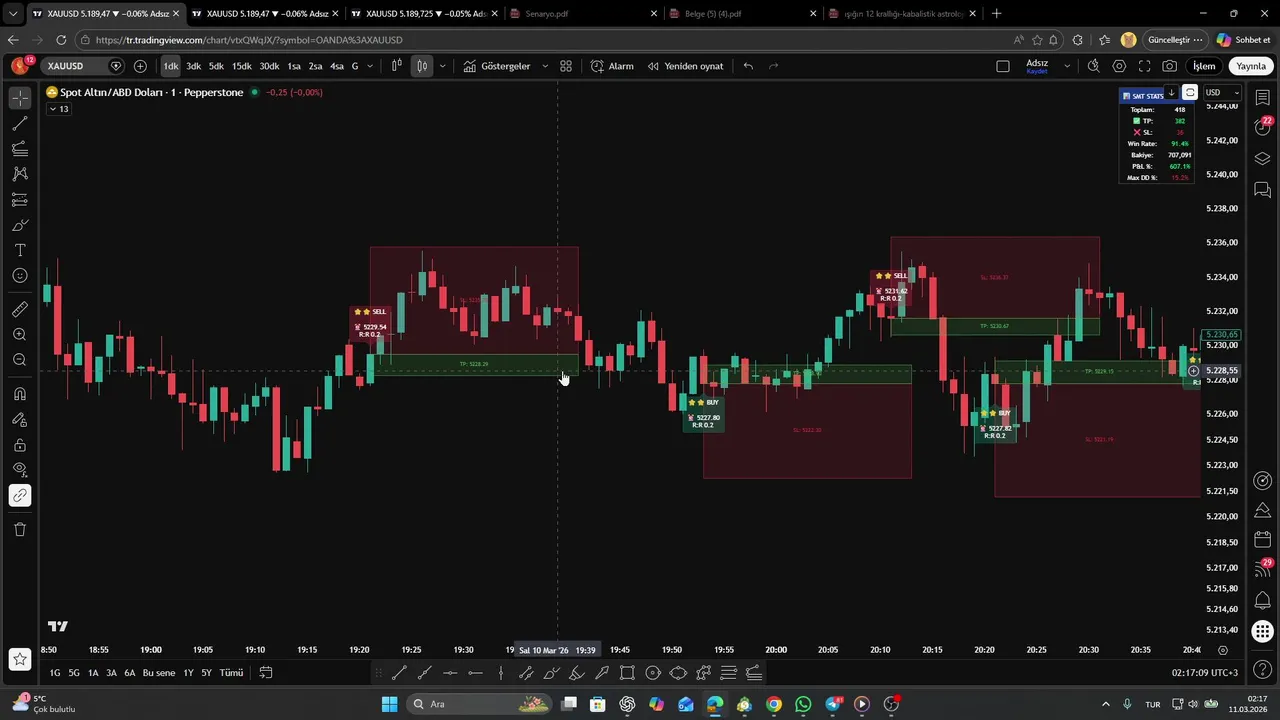The image size is (1280, 720).
Task: Toggle fullscreen mode icon
Action: (x=1144, y=66)
